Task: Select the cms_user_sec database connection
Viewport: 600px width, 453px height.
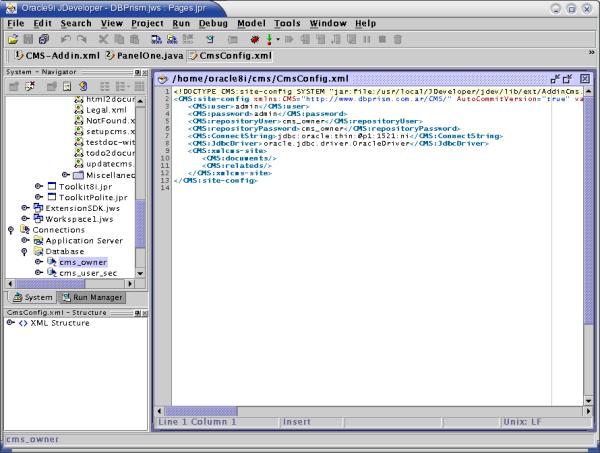Action: (88, 273)
